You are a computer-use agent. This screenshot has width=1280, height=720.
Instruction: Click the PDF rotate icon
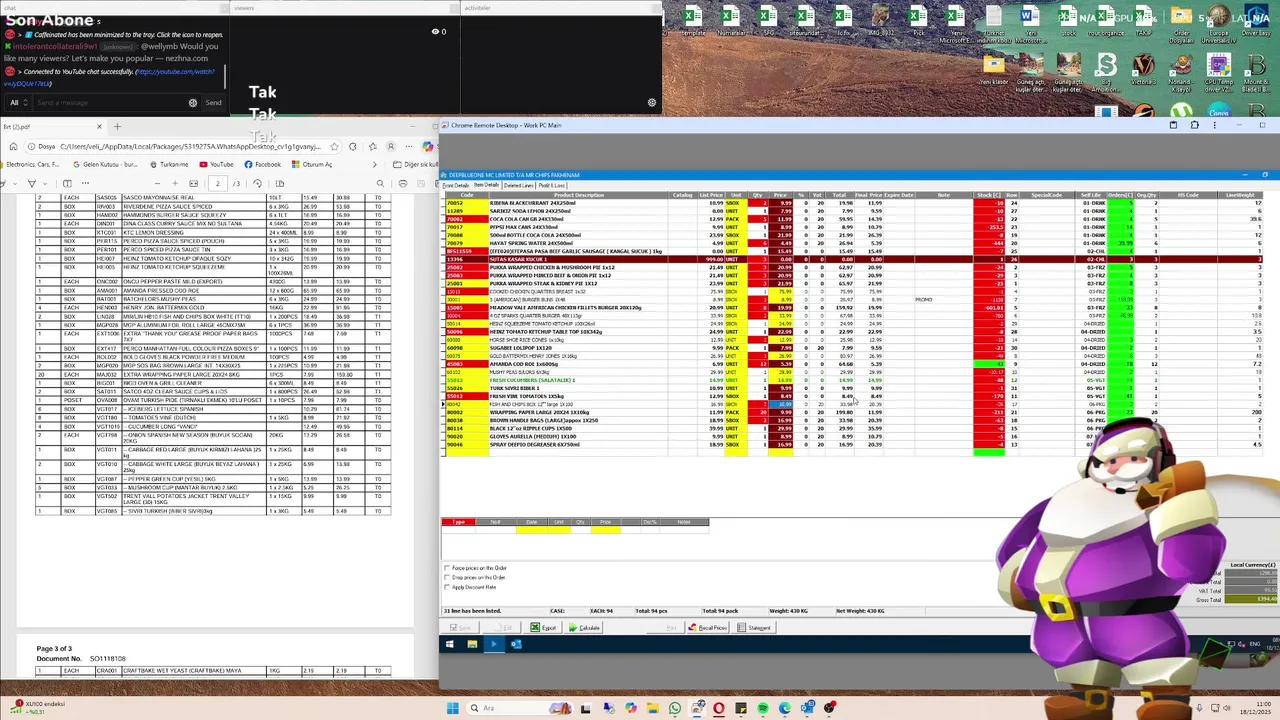[x=257, y=183]
